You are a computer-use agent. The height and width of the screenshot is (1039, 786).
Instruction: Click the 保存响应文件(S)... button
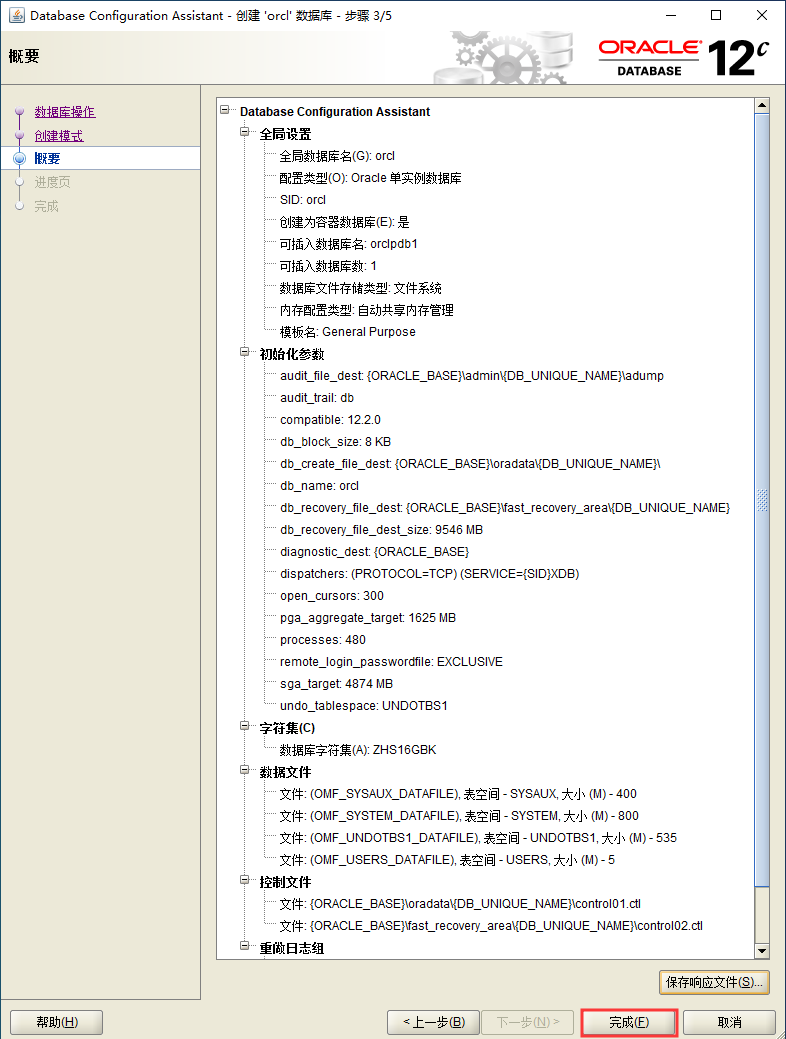(714, 982)
